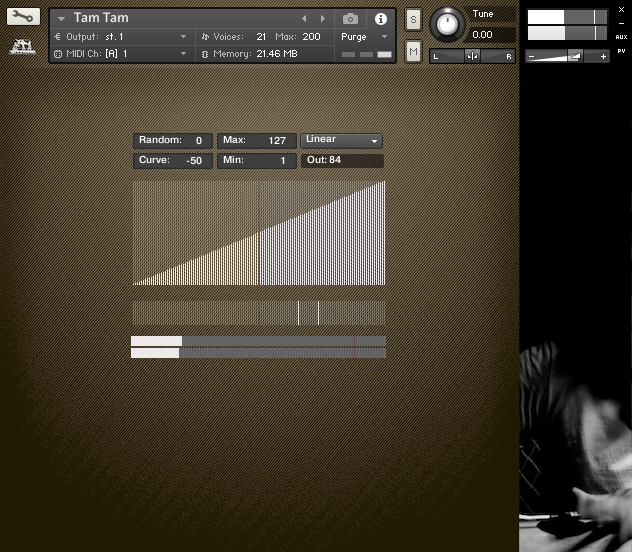Open the Tam Tam instrument name menu
The height and width of the screenshot is (552, 632).
point(62,19)
